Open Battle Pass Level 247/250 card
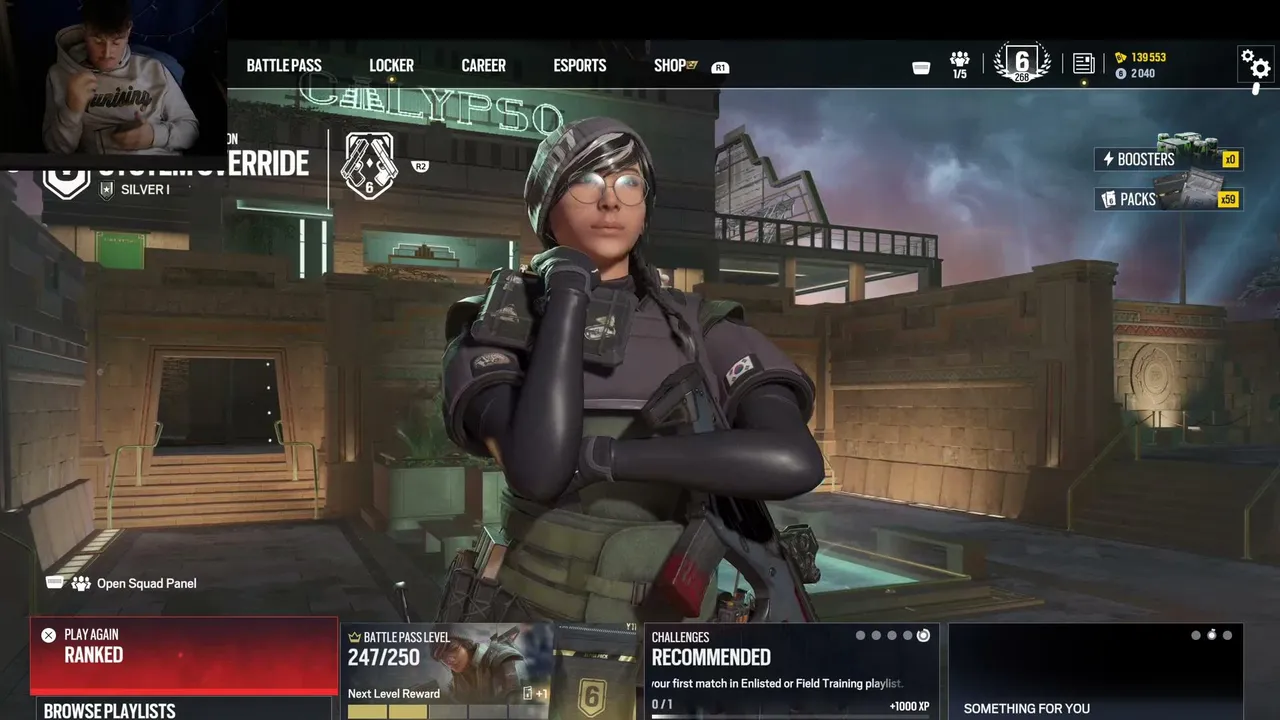 coord(491,671)
